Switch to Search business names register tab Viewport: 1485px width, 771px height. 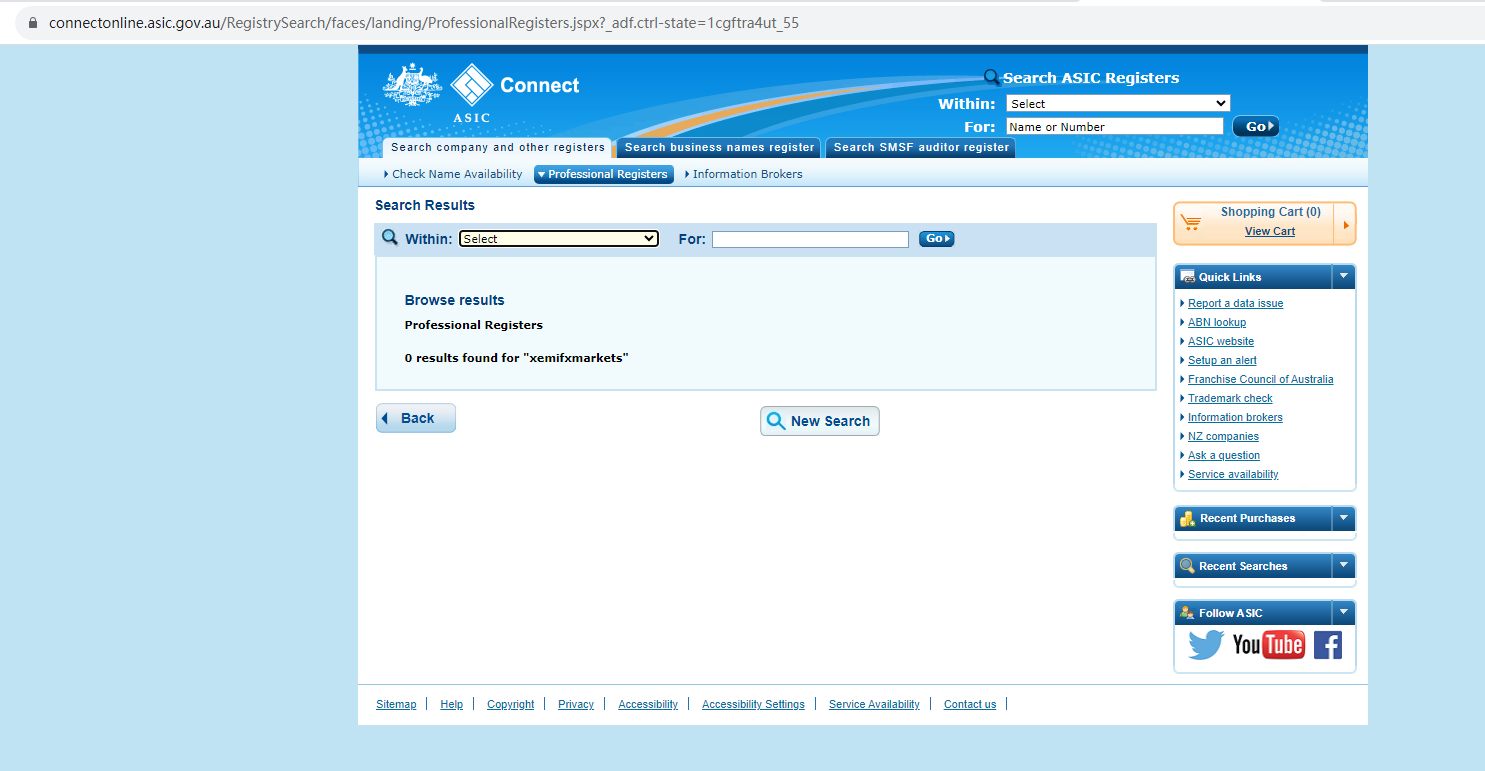[x=719, y=148]
